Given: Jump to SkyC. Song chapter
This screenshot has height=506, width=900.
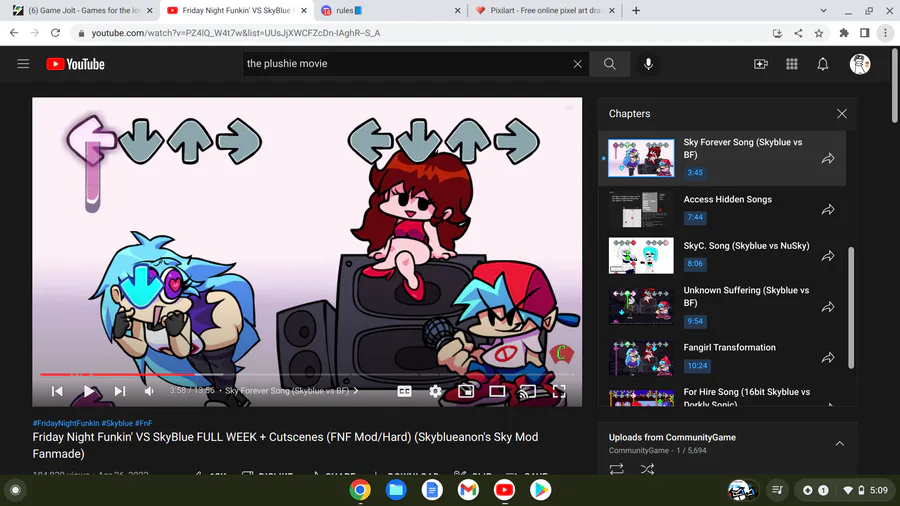Looking at the screenshot, I should point(722,255).
